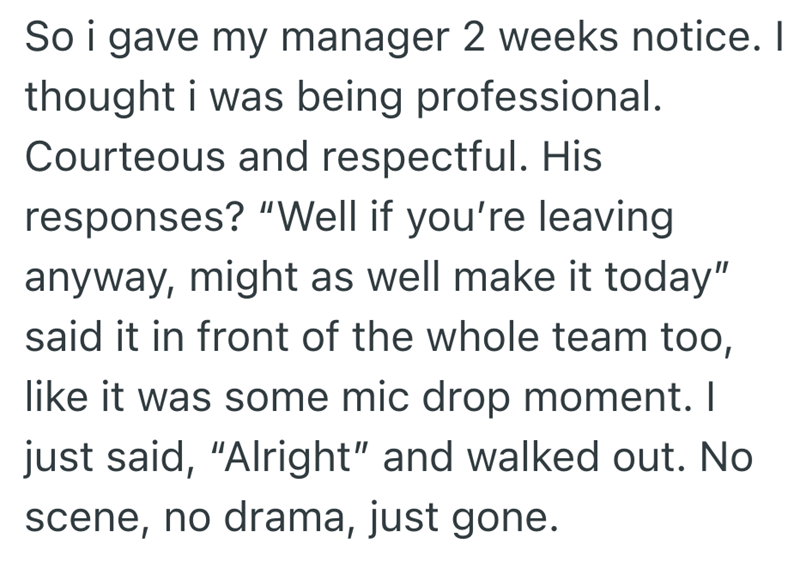Click the word "manager" in the text

(365, 39)
